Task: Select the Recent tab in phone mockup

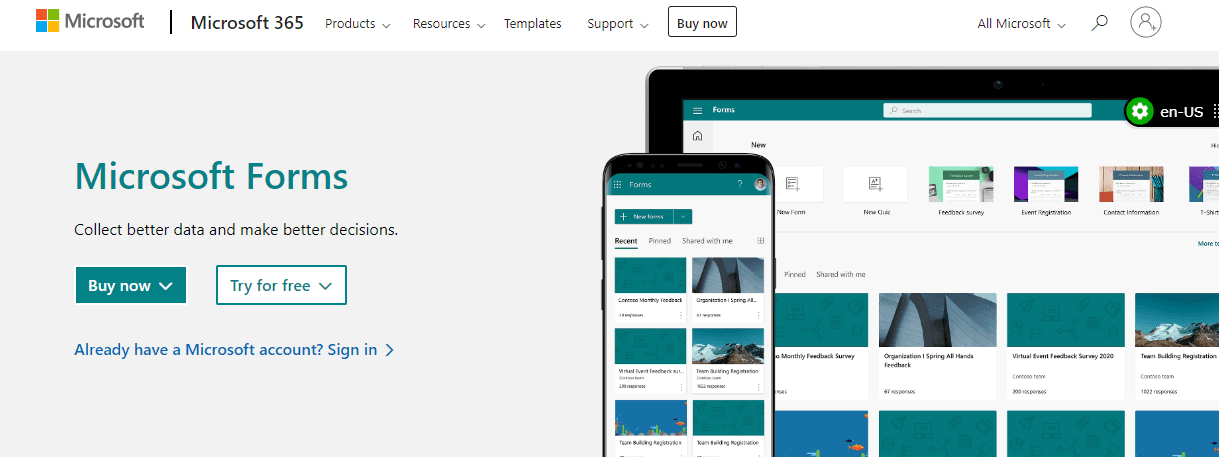Action: coord(626,241)
